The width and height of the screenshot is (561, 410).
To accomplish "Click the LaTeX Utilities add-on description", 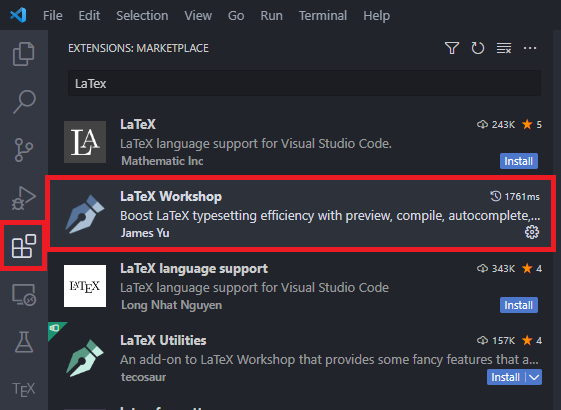I will click(x=329, y=360).
